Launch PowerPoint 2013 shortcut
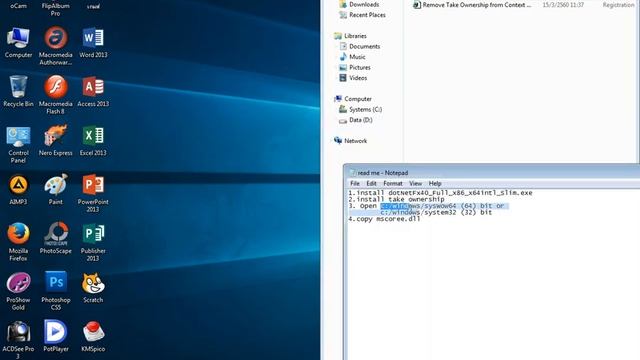The width and height of the screenshot is (640, 360). (93, 193)
